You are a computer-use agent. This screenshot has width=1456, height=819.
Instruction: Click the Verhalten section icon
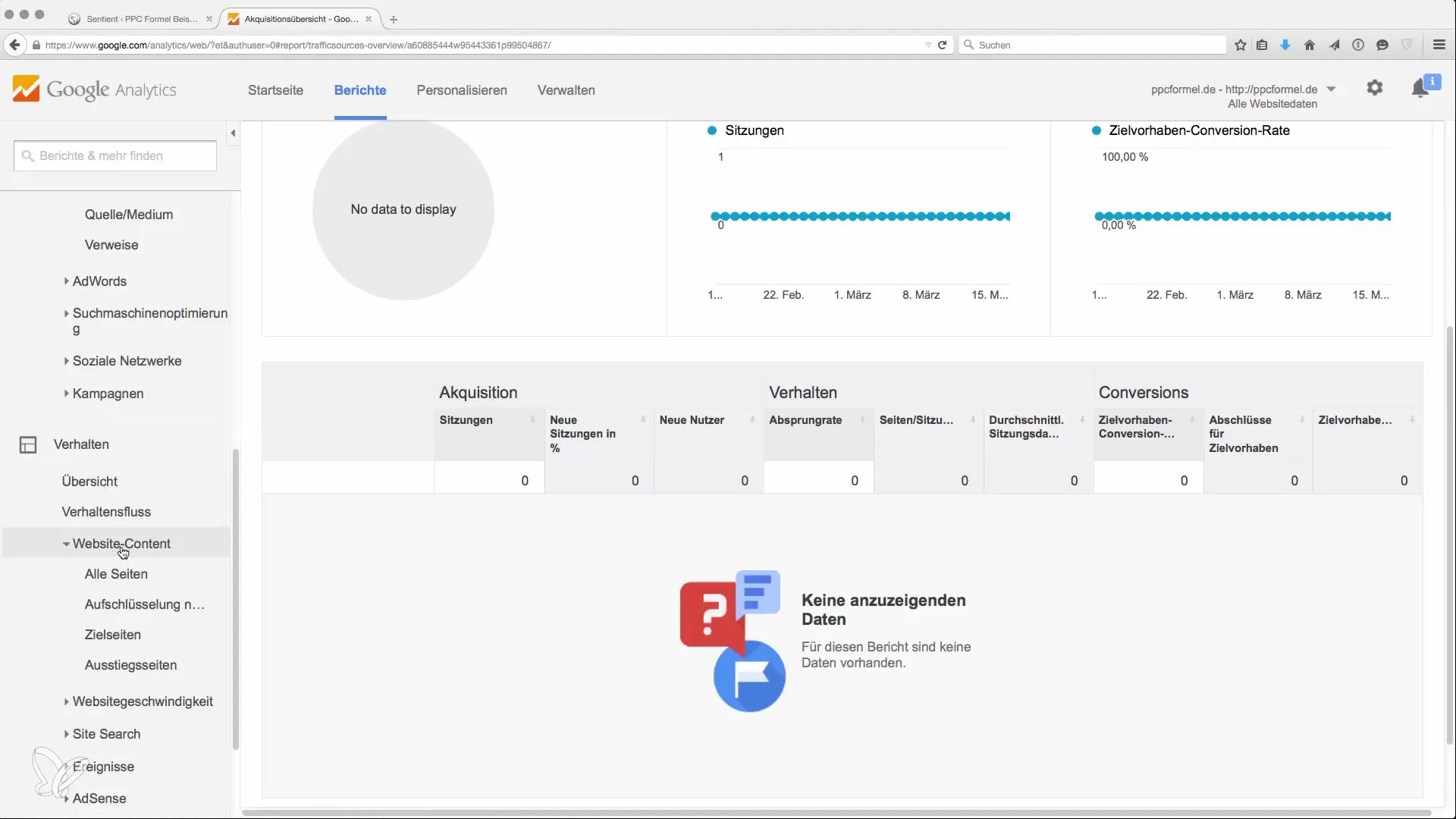(x=28, y=444)
